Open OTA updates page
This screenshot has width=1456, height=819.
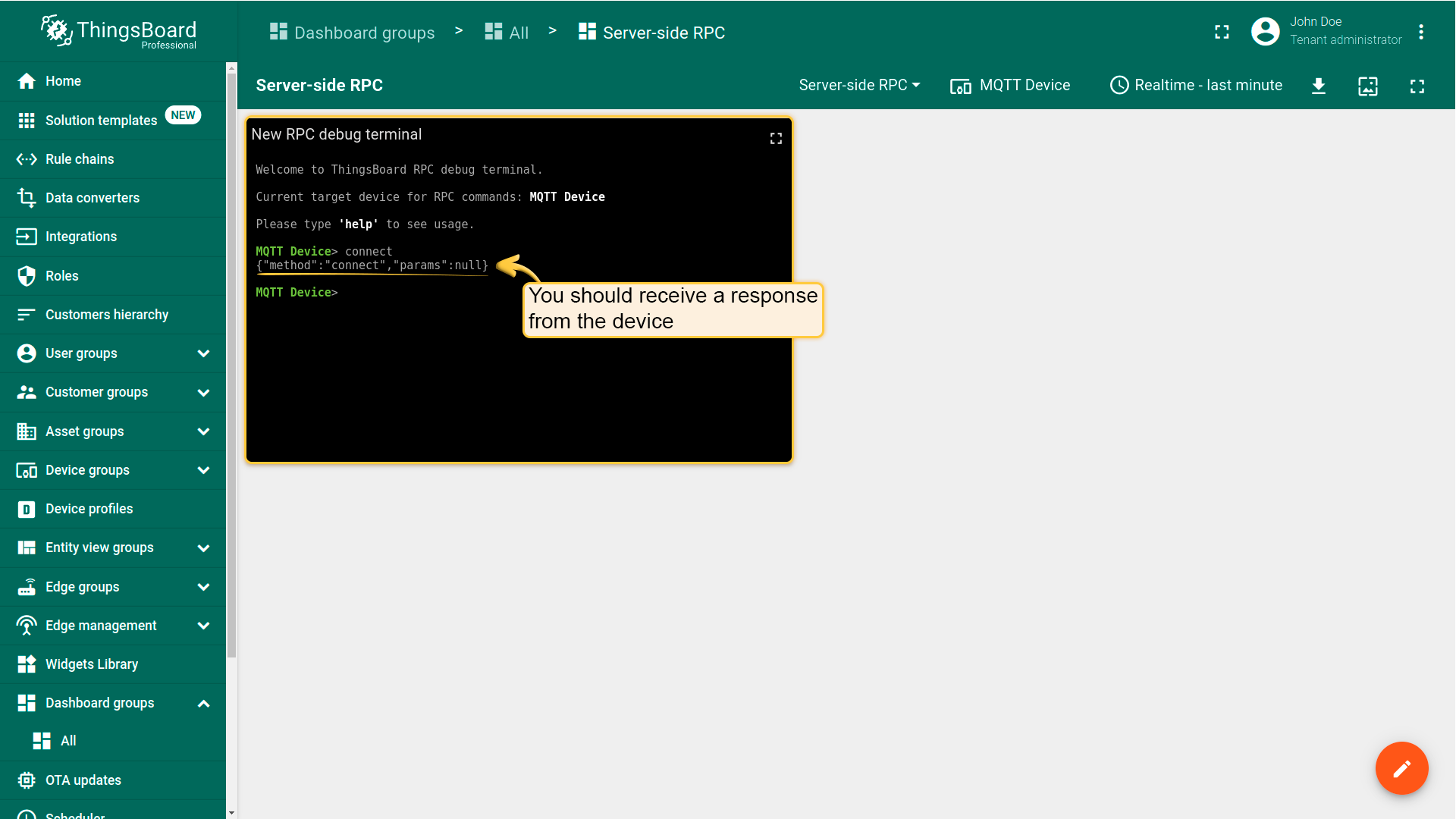pyautogui.click(x=113, y=780)
